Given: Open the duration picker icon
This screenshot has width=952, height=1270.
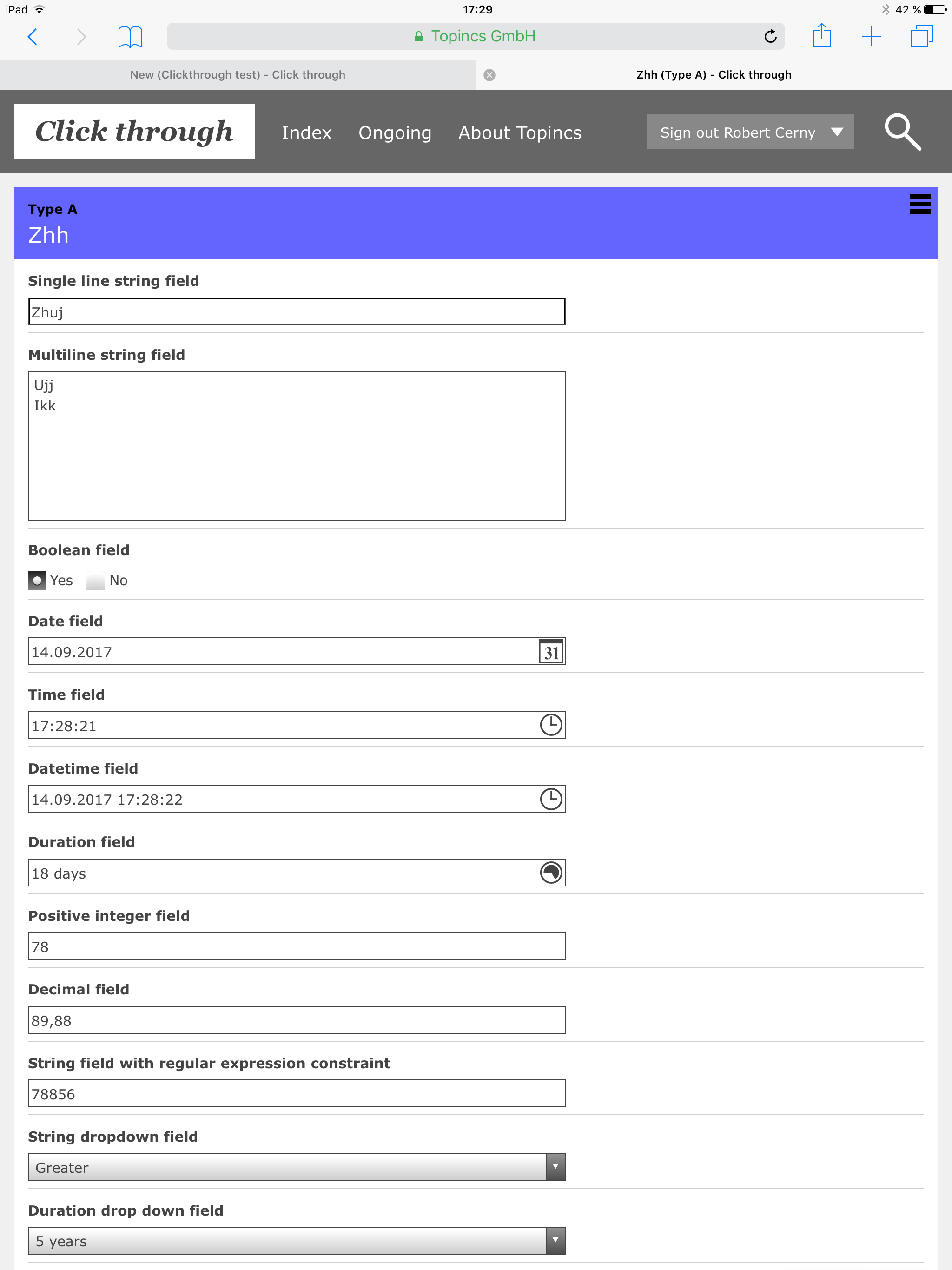Looking at the screenshot, I should coord(551,873).
